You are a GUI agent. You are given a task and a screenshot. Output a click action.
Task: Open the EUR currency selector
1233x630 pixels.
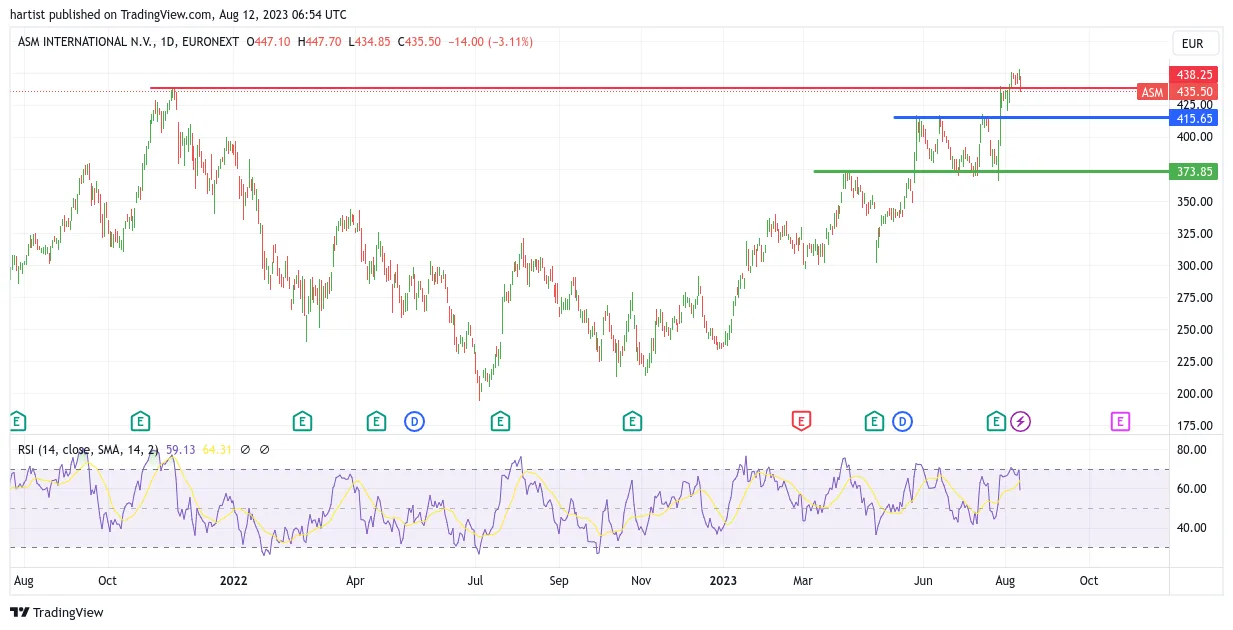(x=1192, y=44)
